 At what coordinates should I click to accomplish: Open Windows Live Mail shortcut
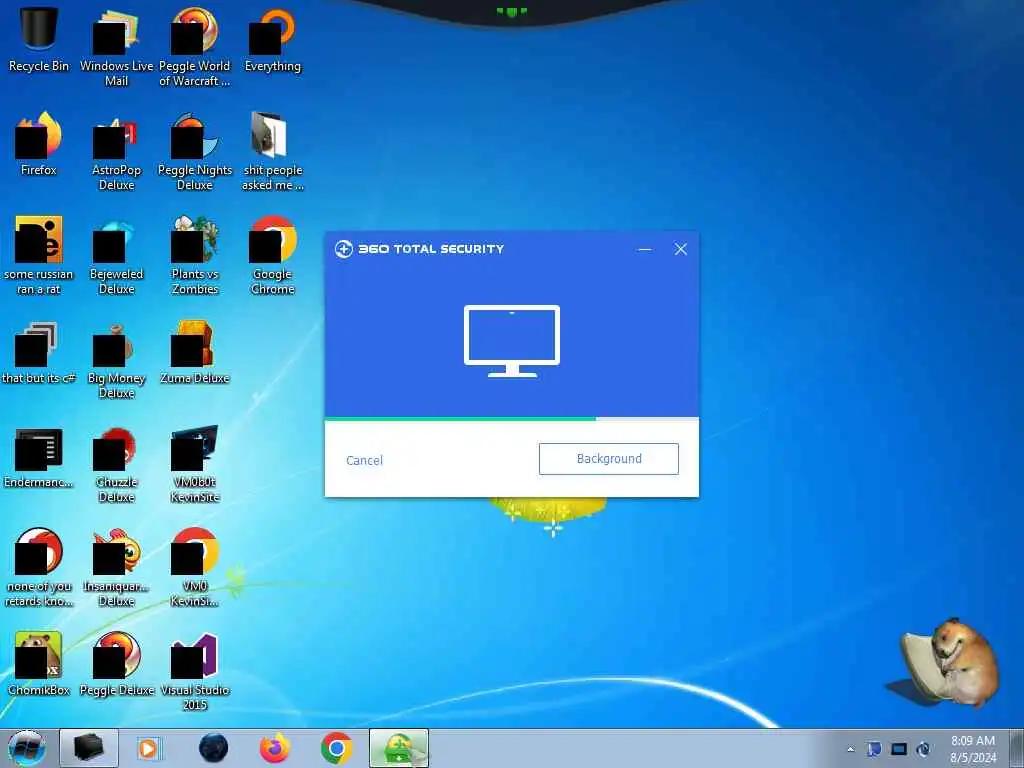(116, 46)
